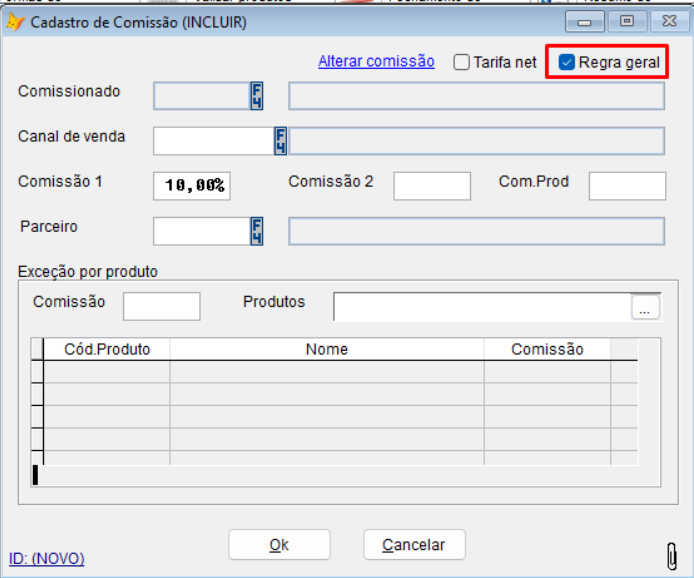Click the paperclip attachment icon

coord(671,556)
